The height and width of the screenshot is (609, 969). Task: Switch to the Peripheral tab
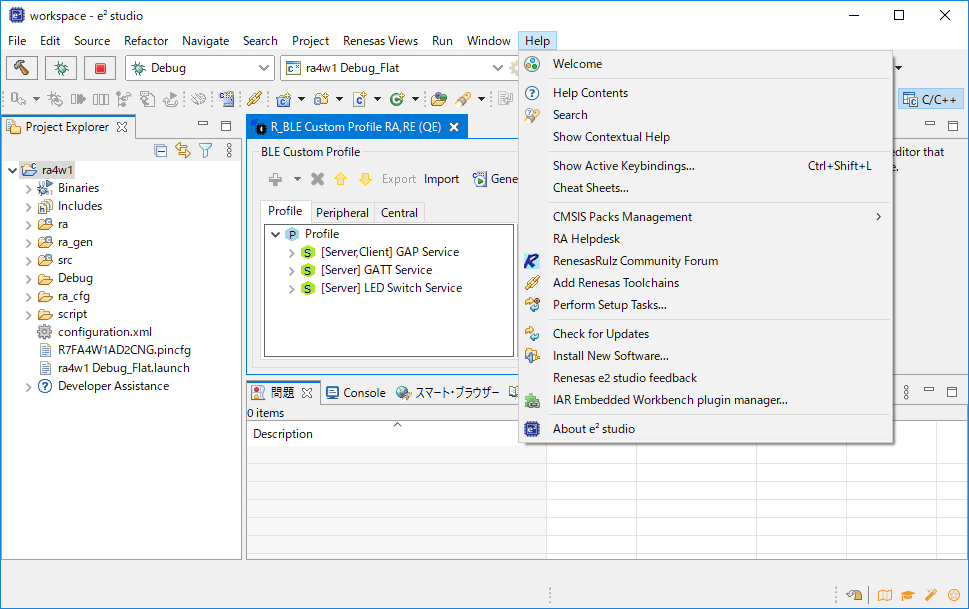point(342,213)
